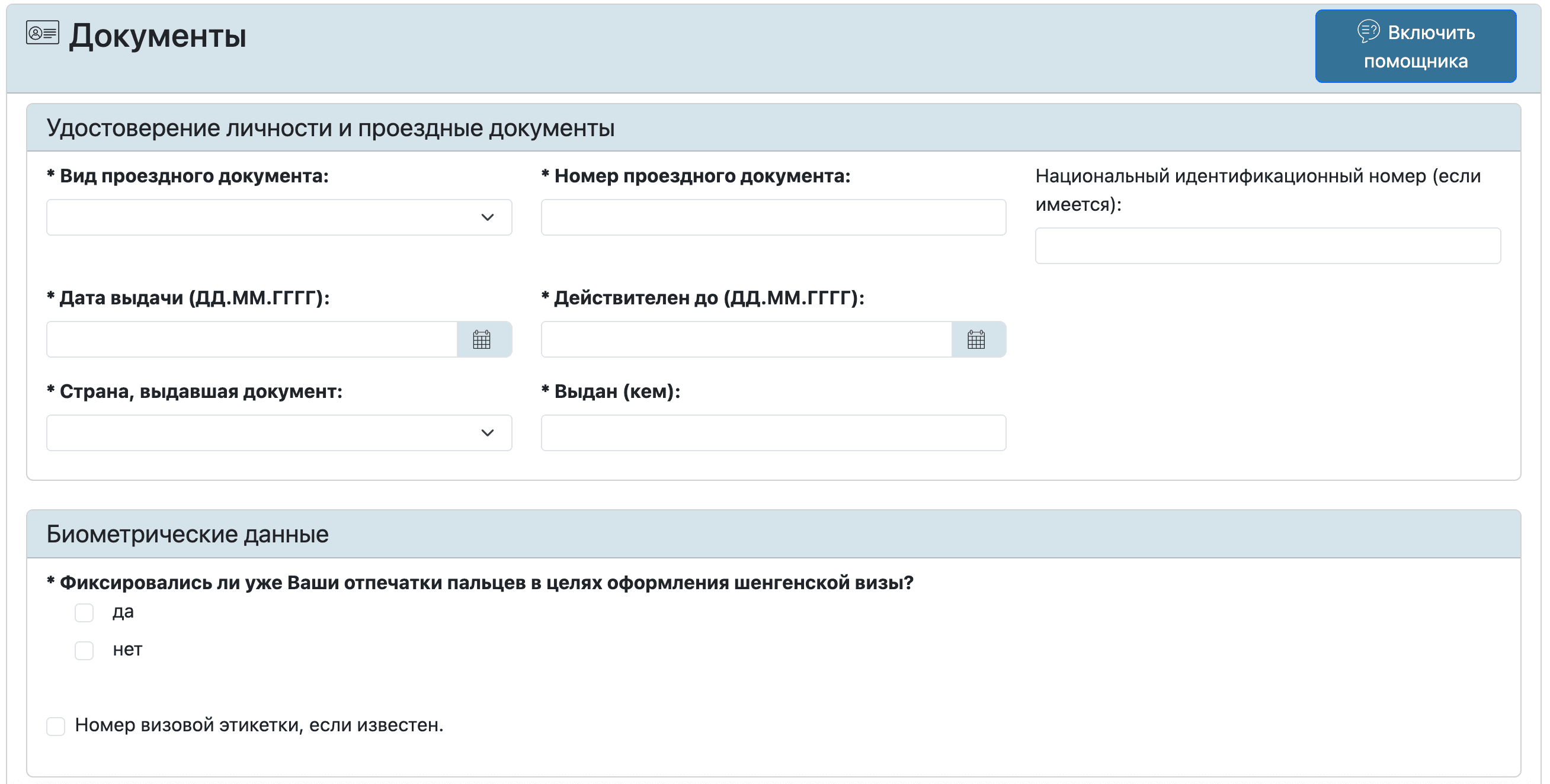1550x784 pixels.
Task: Click the ID card icon beside Документы
Action: coord(42,33)
